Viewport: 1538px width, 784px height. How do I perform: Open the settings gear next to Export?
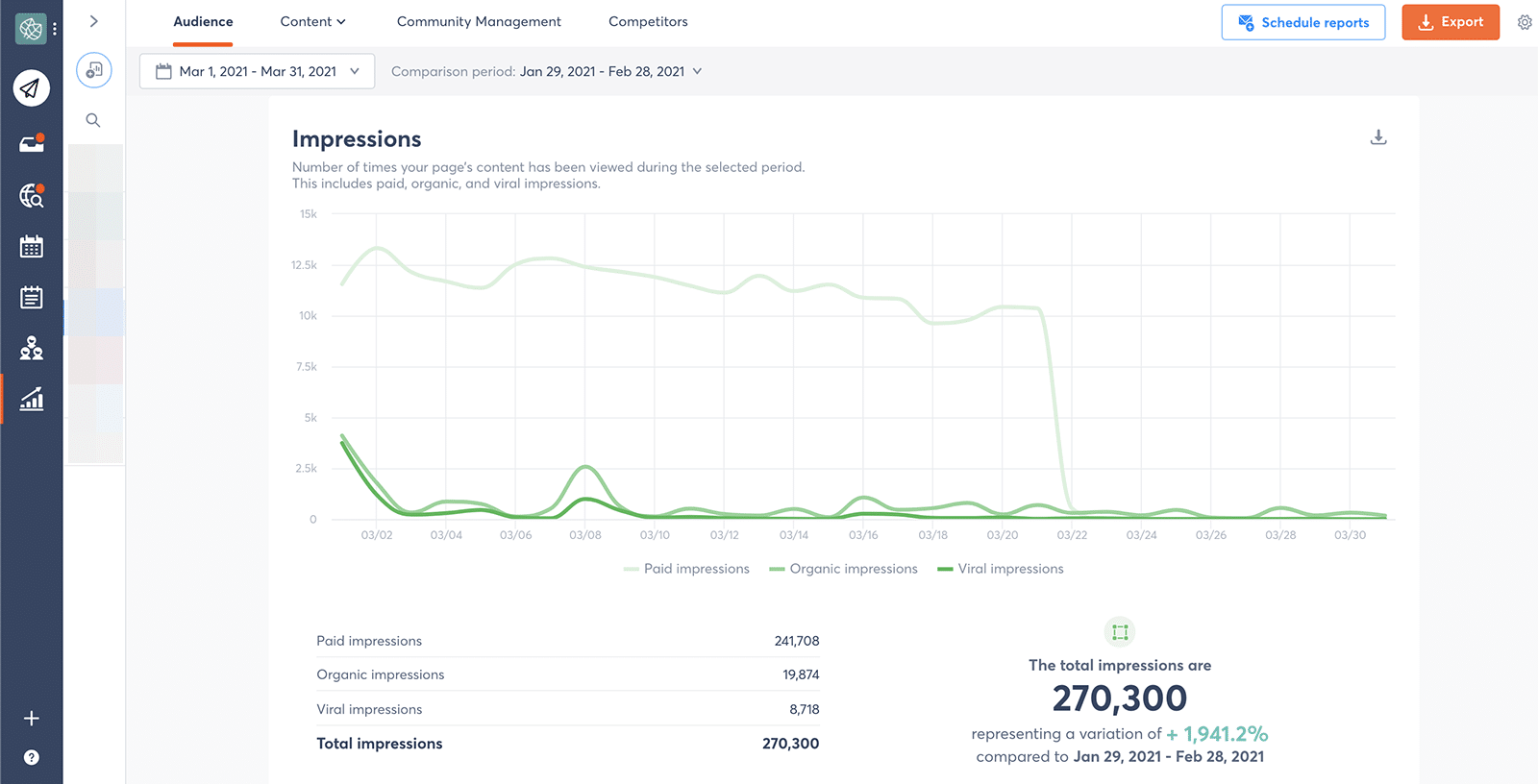[x=1524, y=22]
